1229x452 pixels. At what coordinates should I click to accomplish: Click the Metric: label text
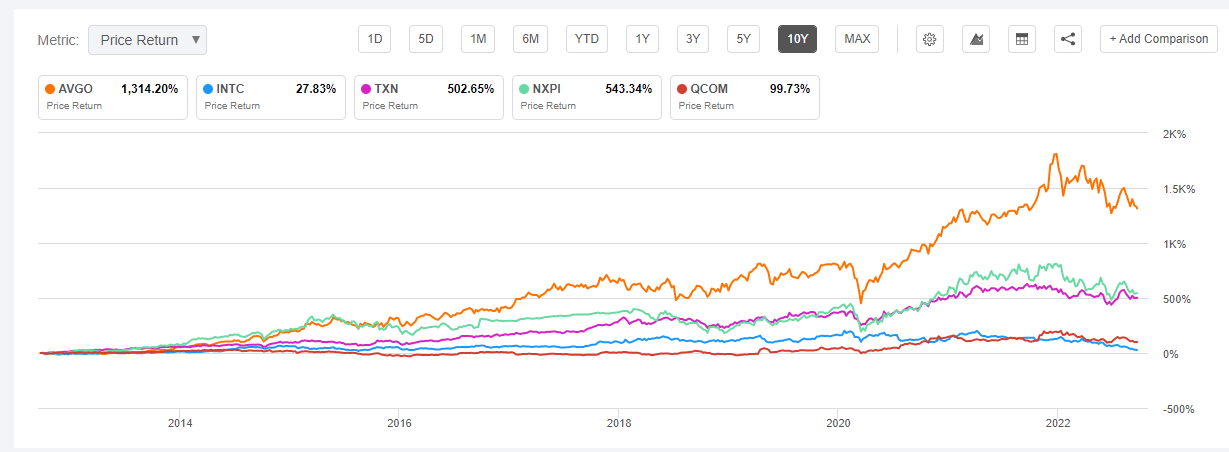coord(58,40)
